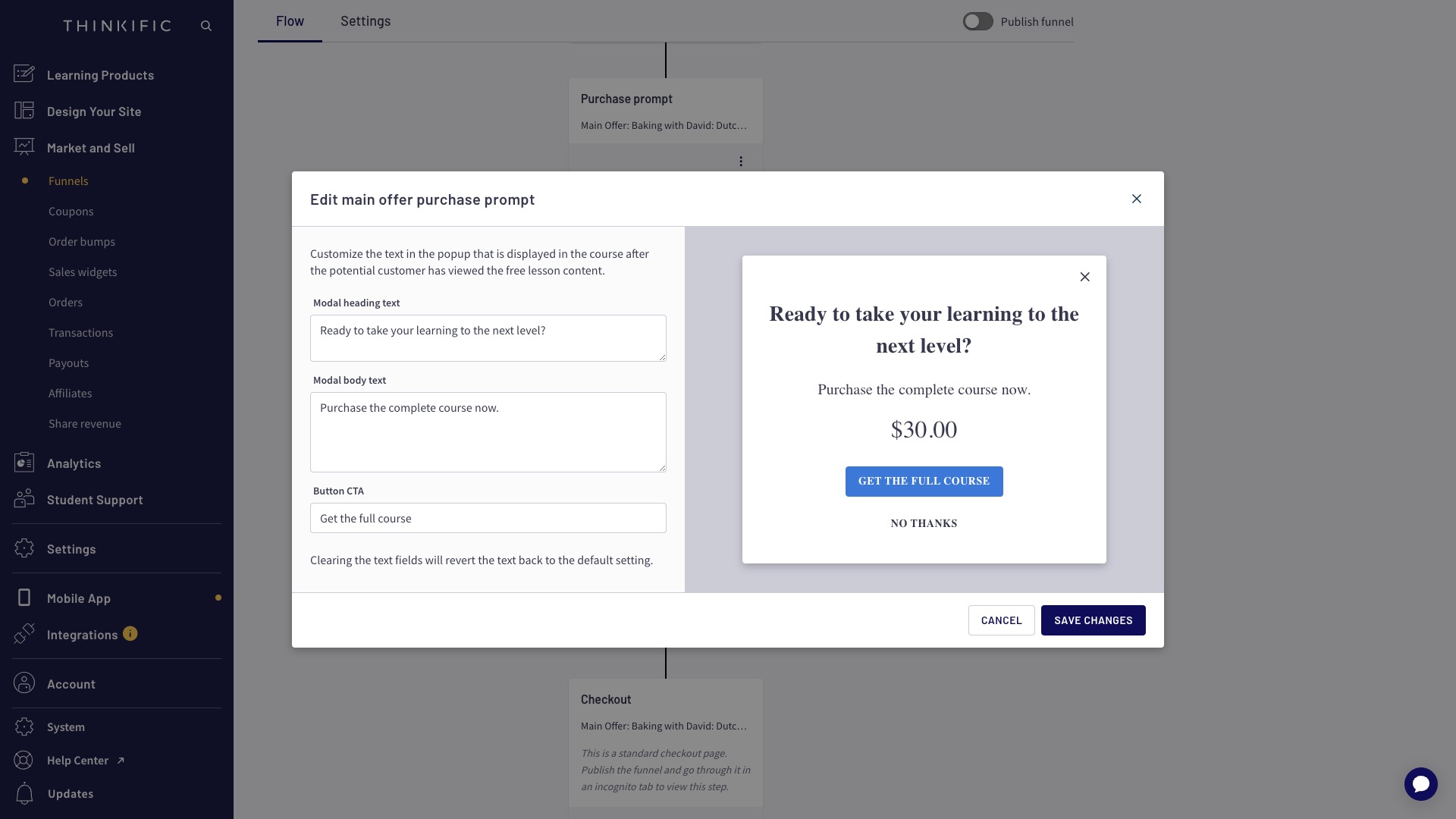Switch to the Settings tab
The width and height of the screenshot is (1456, 819).
(366, 21)
